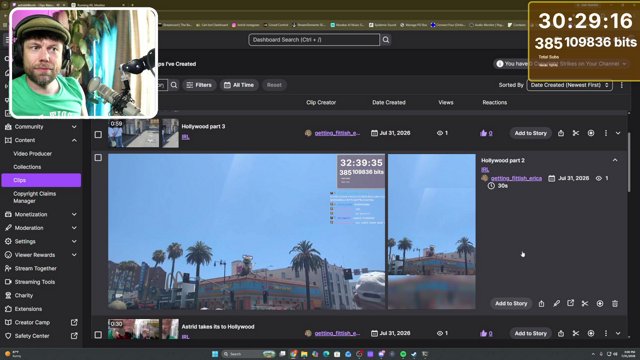The image size is (640, 360).
Task: Expand the Hollywood part 3 clip row
Action: click(618, 133)
